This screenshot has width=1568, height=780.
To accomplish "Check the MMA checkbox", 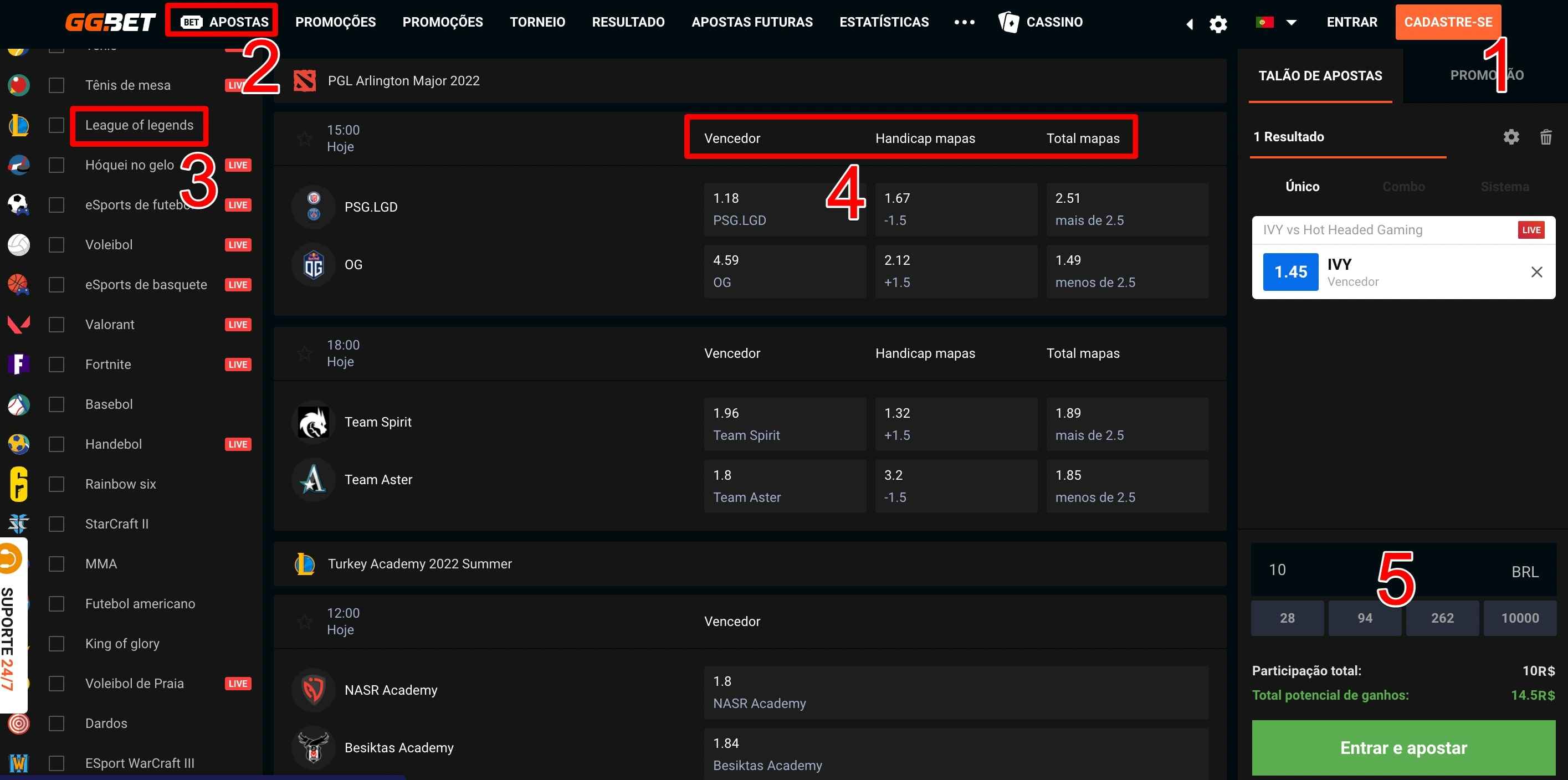I will click(56, 563).
